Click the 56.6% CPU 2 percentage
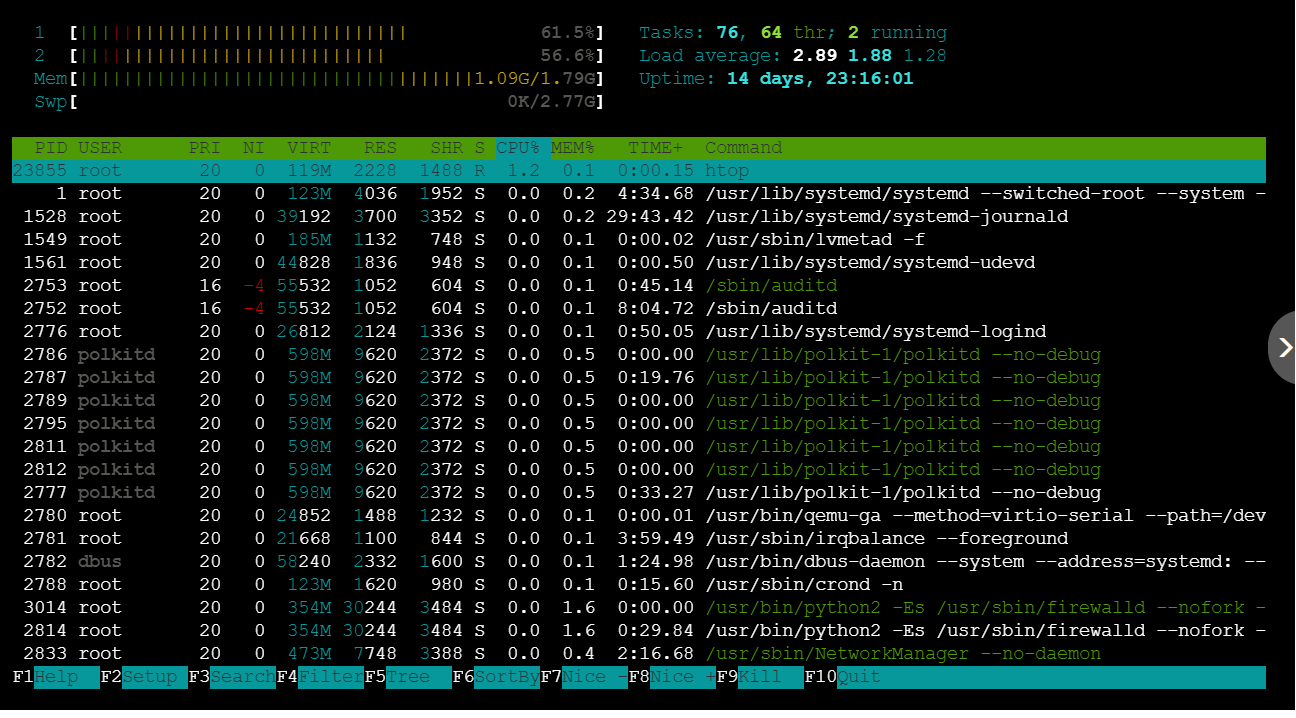Viewport: 1296px width, 718px height. coord(568,56)
